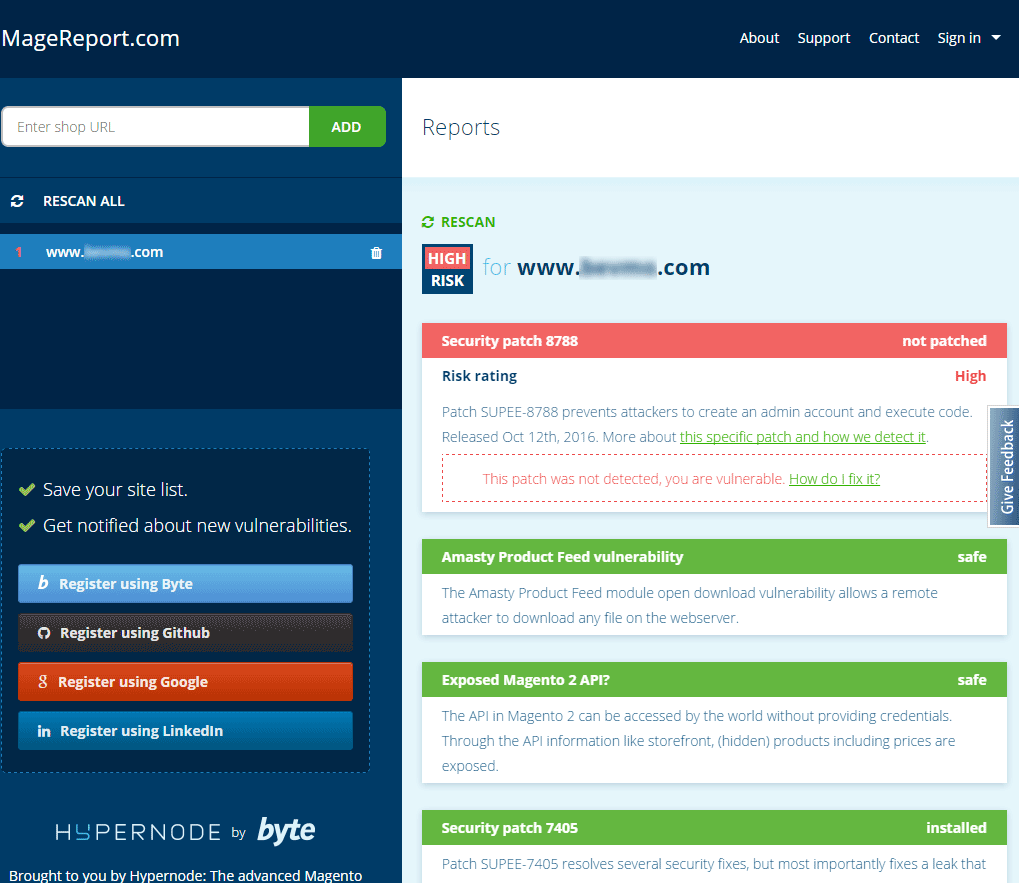Go to the Support page
This screenshot has height=883, width=1019.
coord(823,38)
